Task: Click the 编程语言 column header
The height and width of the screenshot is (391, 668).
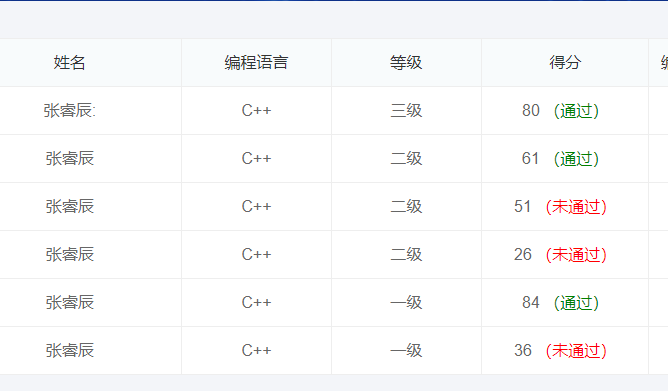Action: [x=256, y=63]
